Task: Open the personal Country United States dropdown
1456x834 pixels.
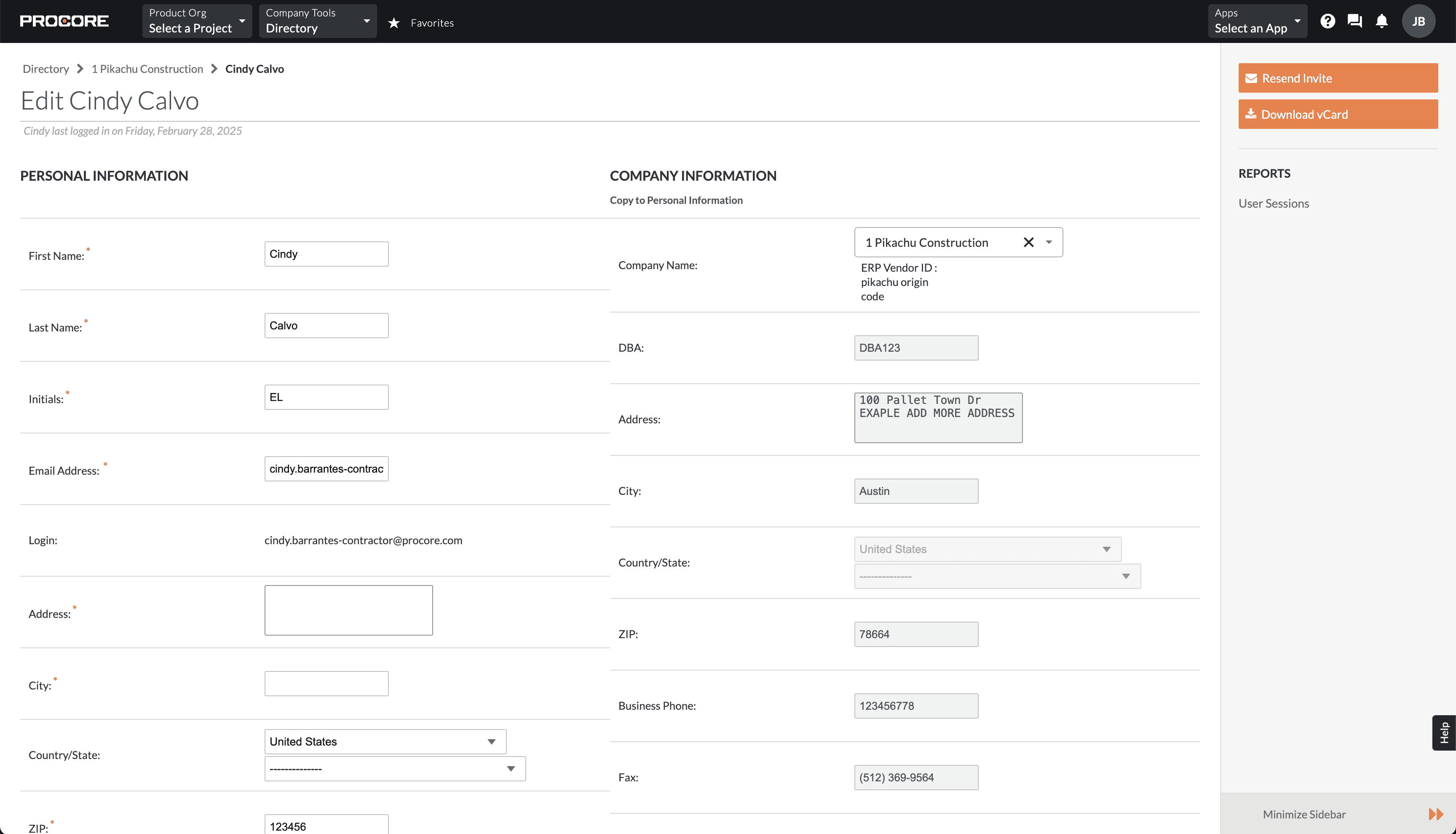Action: point(385,741)
